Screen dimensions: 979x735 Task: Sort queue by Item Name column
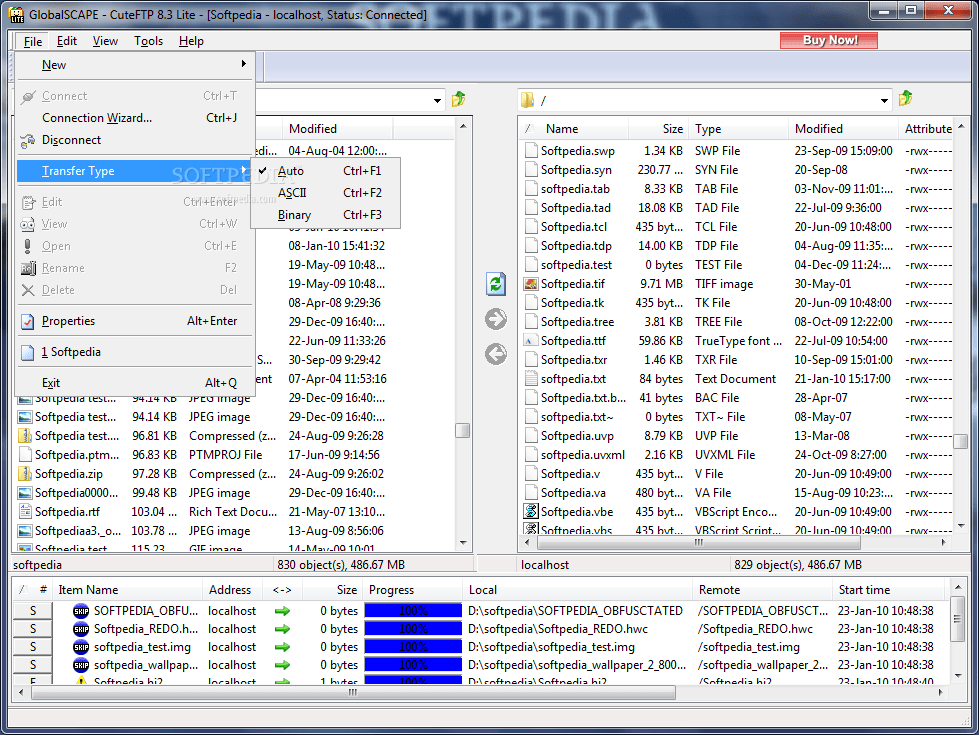(127, 590)
